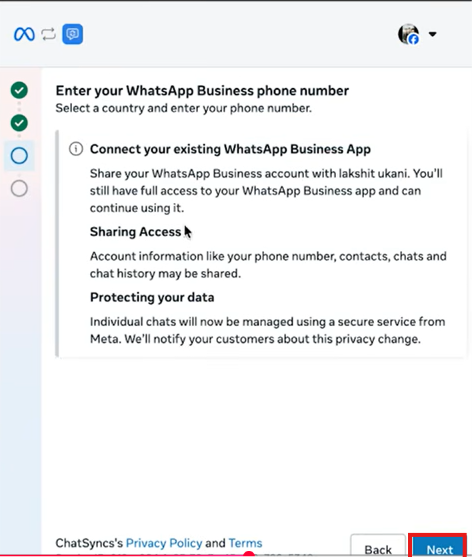Select the final grey step circle
This screenshot has height=557, width=472.
pos(19,188)
